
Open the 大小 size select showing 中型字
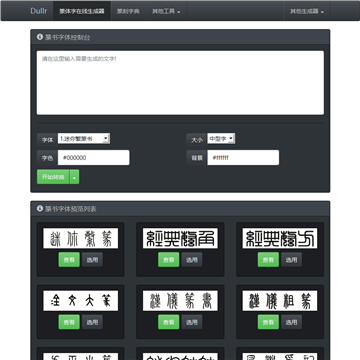(221, 139)
